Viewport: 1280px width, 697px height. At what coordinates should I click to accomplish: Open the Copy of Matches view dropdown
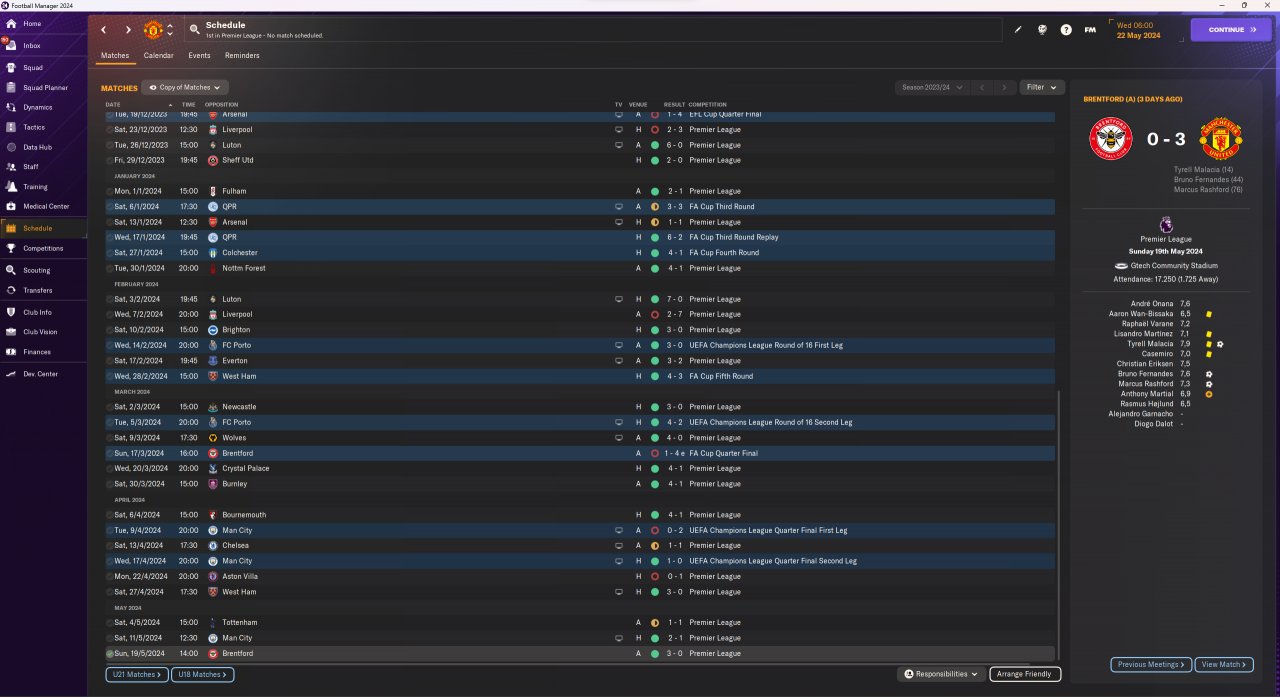185,88
